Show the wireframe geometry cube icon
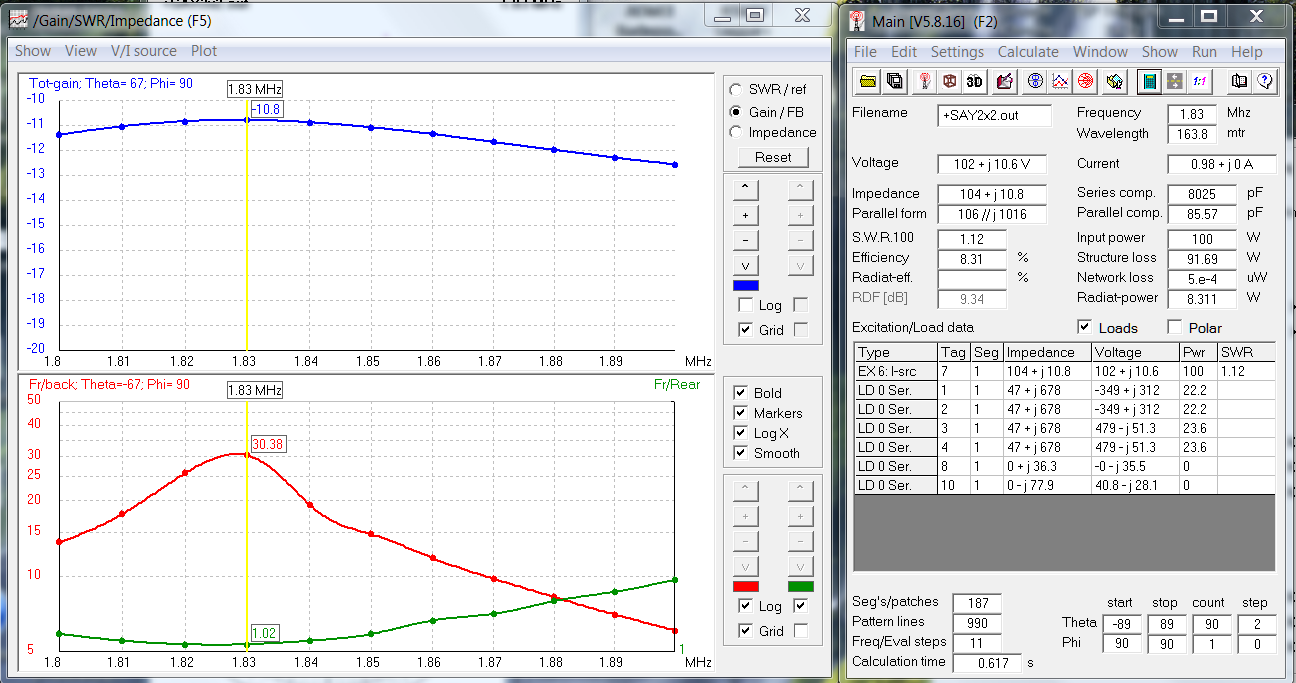 [x=949, y=81]
